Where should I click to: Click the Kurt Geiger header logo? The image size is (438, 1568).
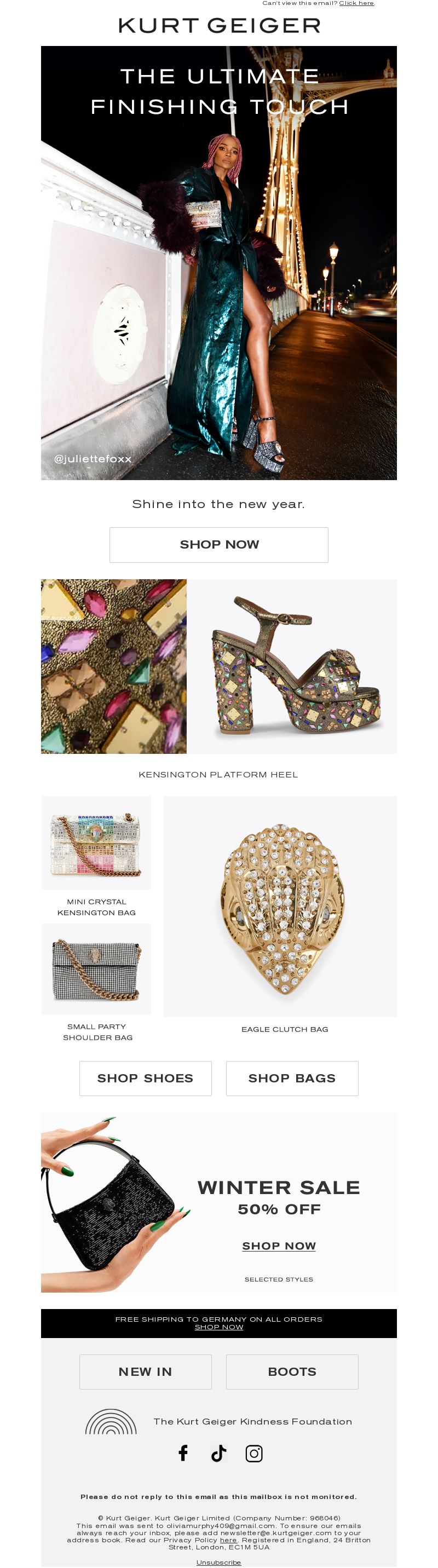[219, 26]
